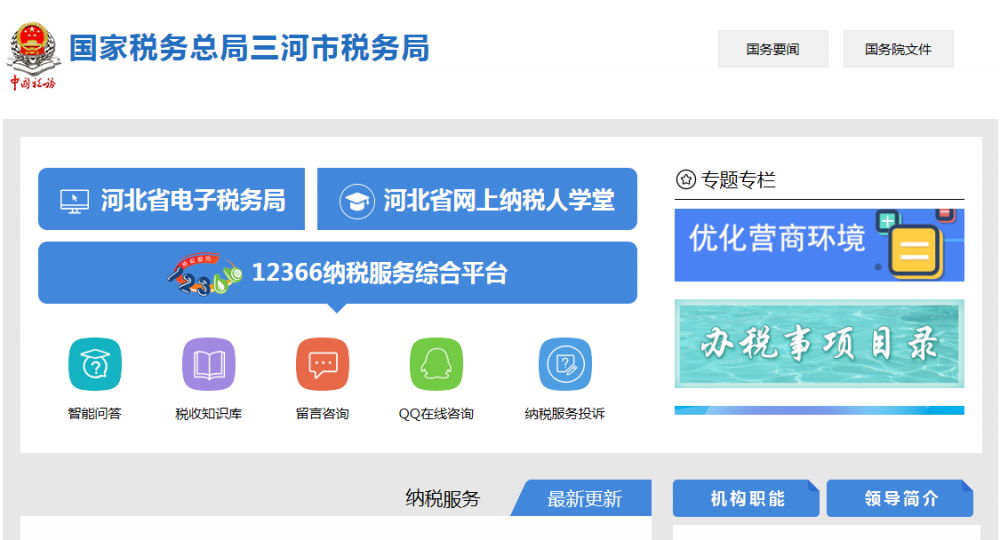Click the 专题专栏 section heading
Viewport: 1000px width, 540px height.
(x=737, y=180)
